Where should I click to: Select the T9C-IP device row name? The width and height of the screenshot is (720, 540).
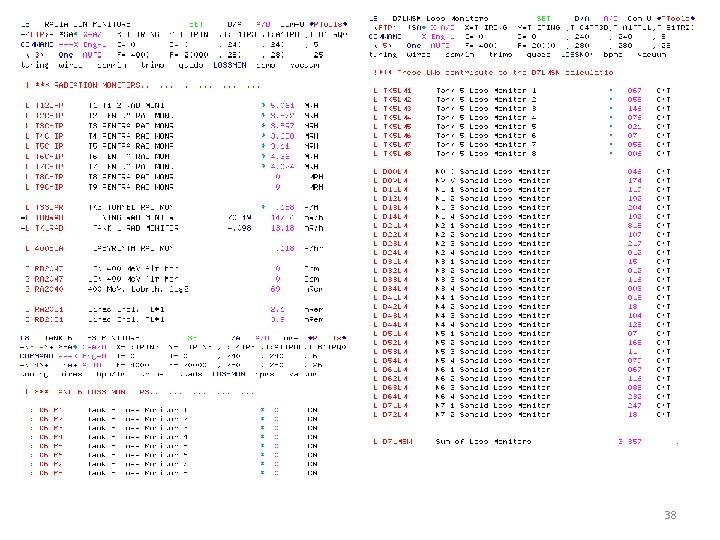coord(49,187)
